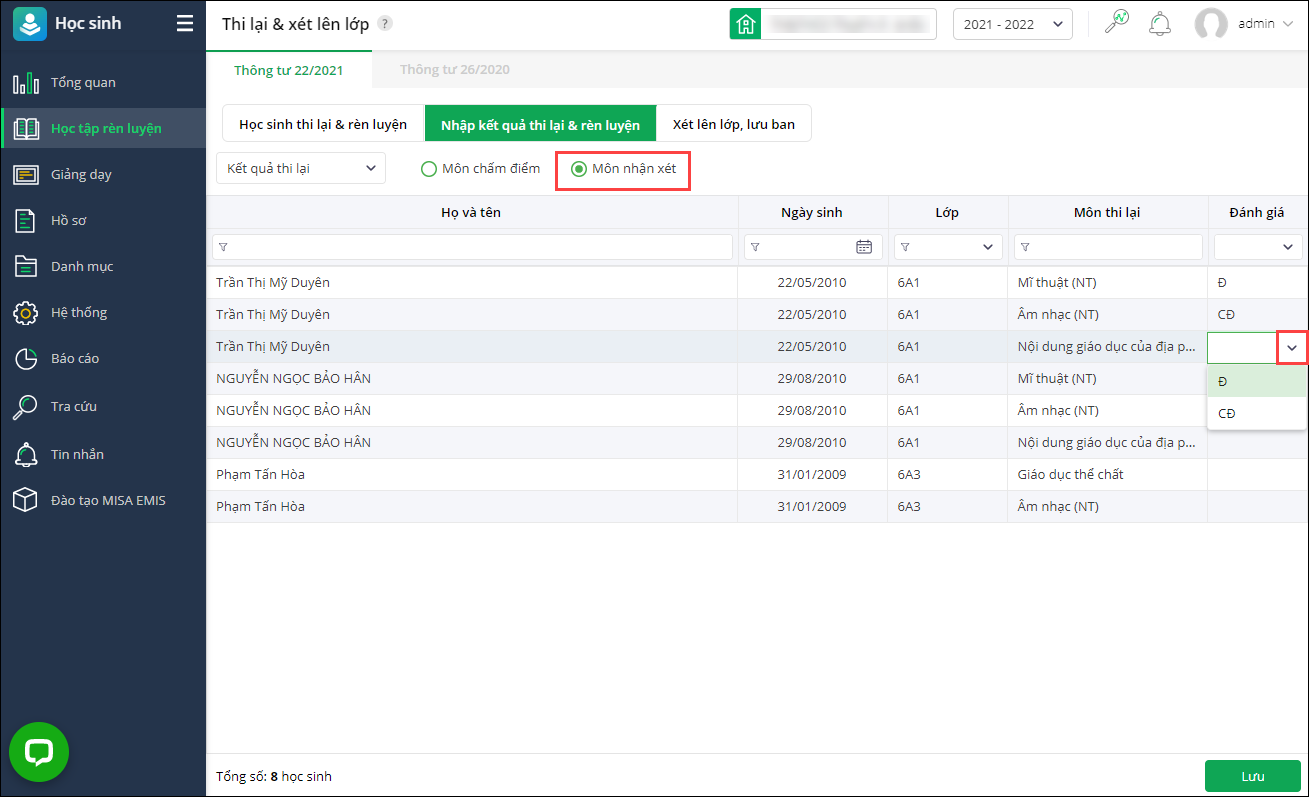Click the admin user avatar
The width and height of the screenshot is (1309, 797).
pyautogui.click(x=1211, y=24)
